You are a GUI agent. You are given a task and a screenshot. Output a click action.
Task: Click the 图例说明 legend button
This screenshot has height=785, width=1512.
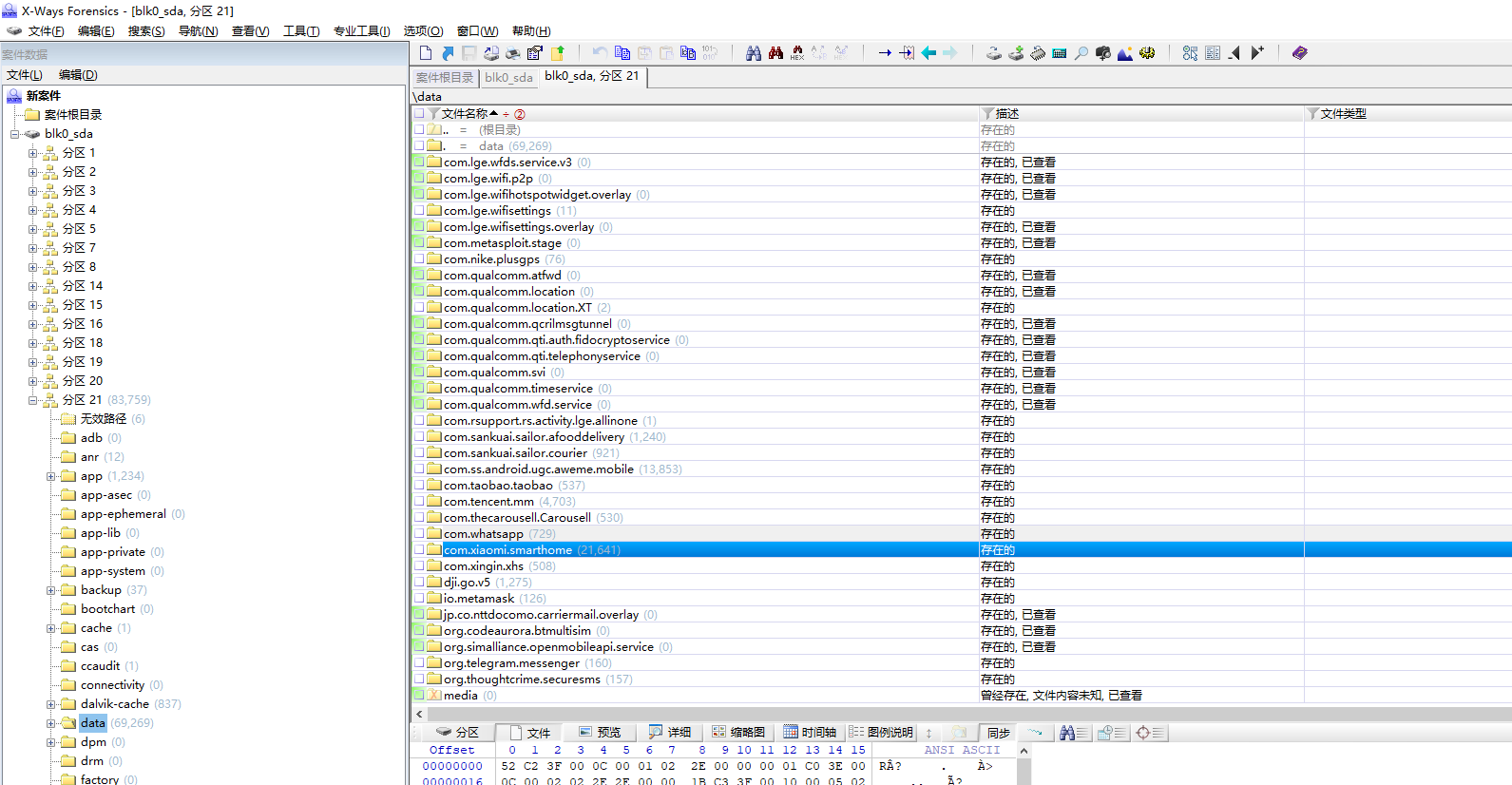pos(881,733)
